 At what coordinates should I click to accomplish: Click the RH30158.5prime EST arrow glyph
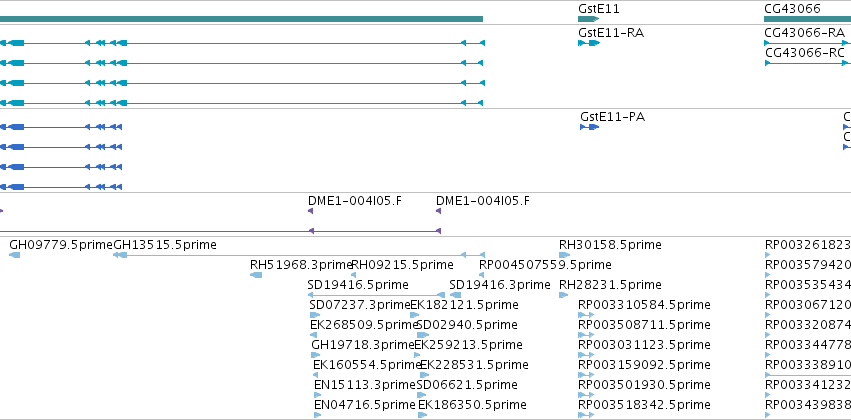point(564,255)
